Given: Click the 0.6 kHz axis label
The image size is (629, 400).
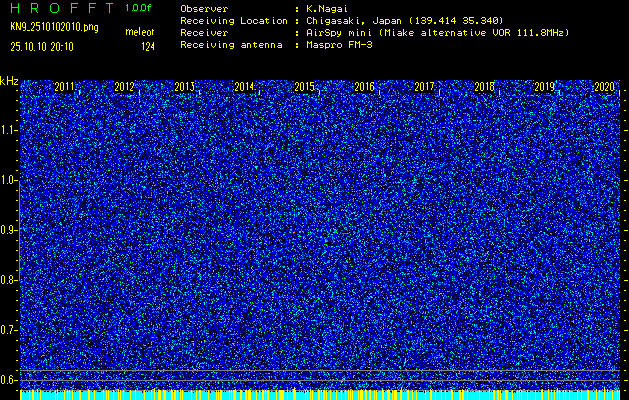Looking at the screenshot, I should (9, 379).
